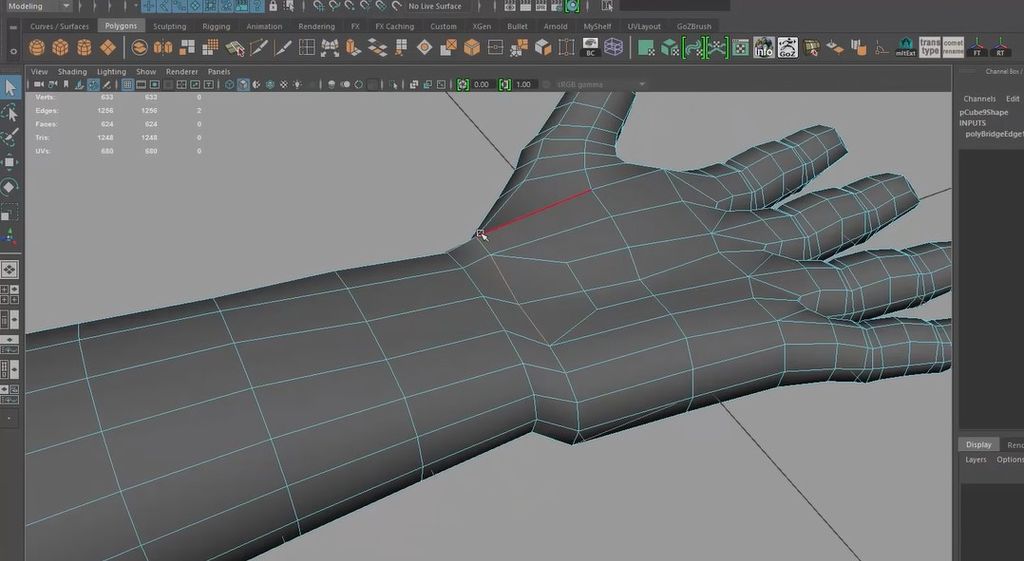Create a polygon cube from the shelf
Screen dimensions: 1024x561
pos(61,48)
